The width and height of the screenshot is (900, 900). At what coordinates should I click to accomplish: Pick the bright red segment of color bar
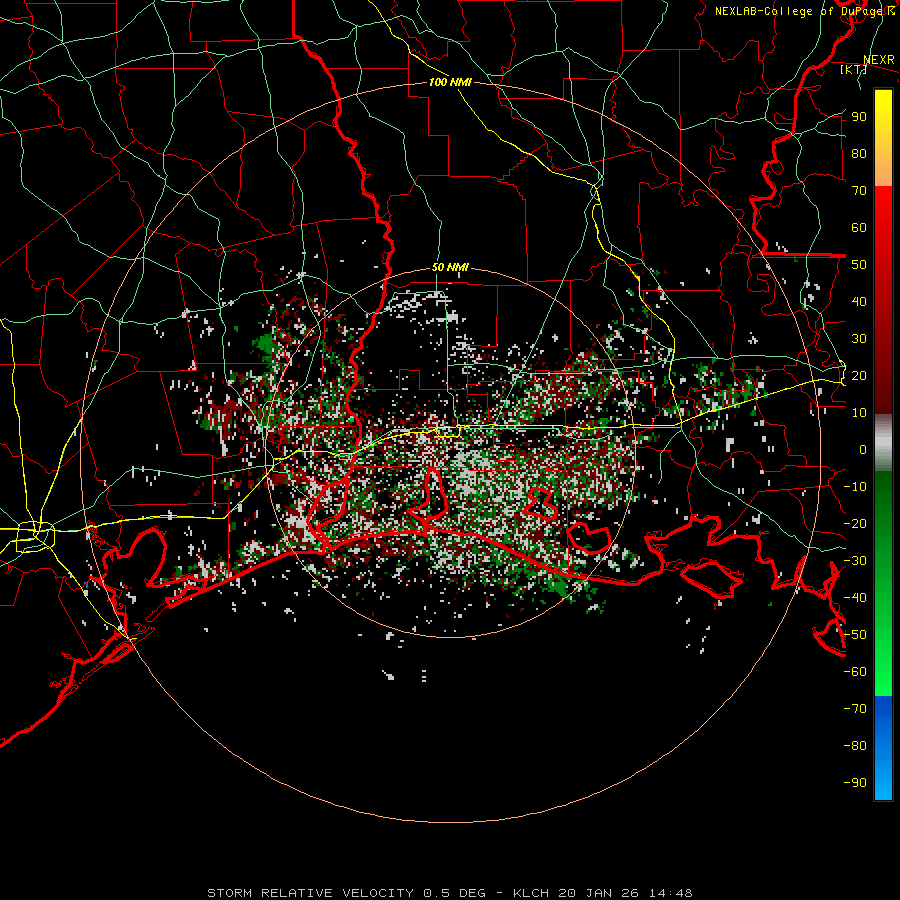coord(883,212)
